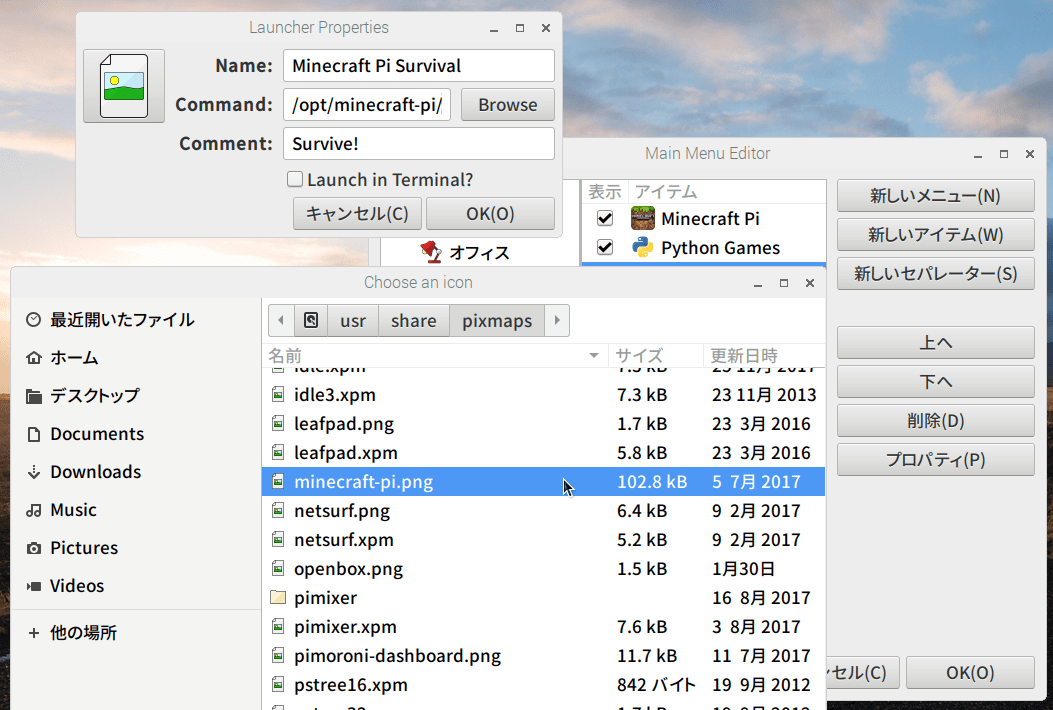Uncheck the Minecraft Pi visibility checkbox

[604, 218]
